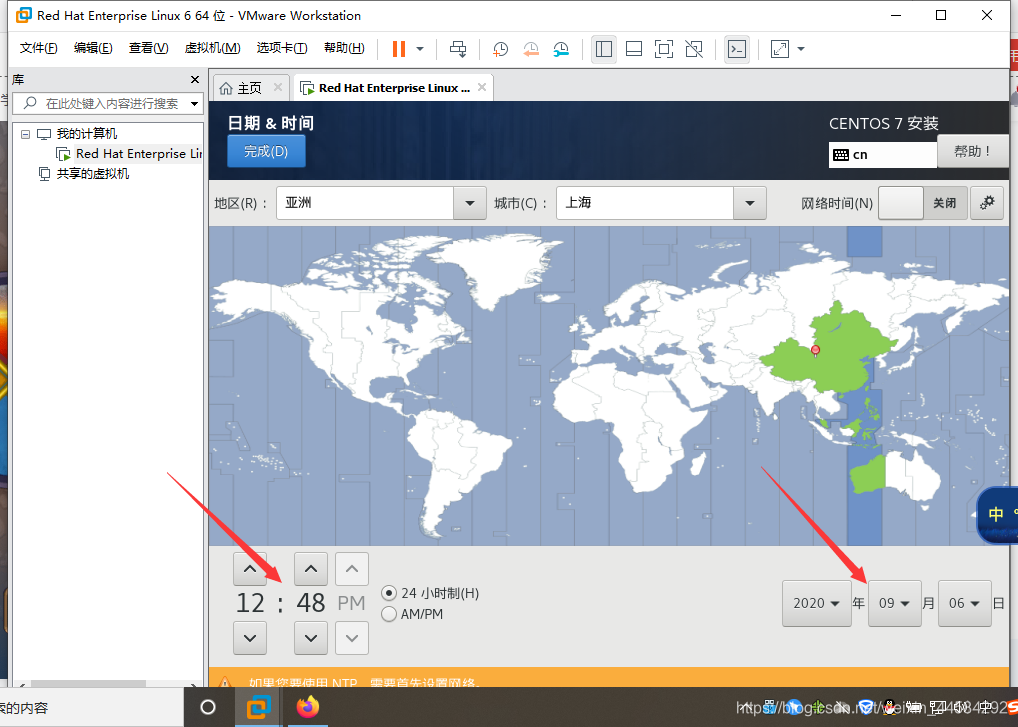1018x727 pixels.
Task: Click the cn keyboard layout indicator
Action: [883, 154]
